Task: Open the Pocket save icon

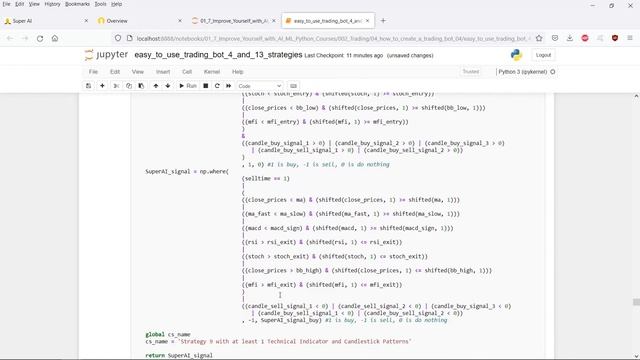Action: (555, 38)
